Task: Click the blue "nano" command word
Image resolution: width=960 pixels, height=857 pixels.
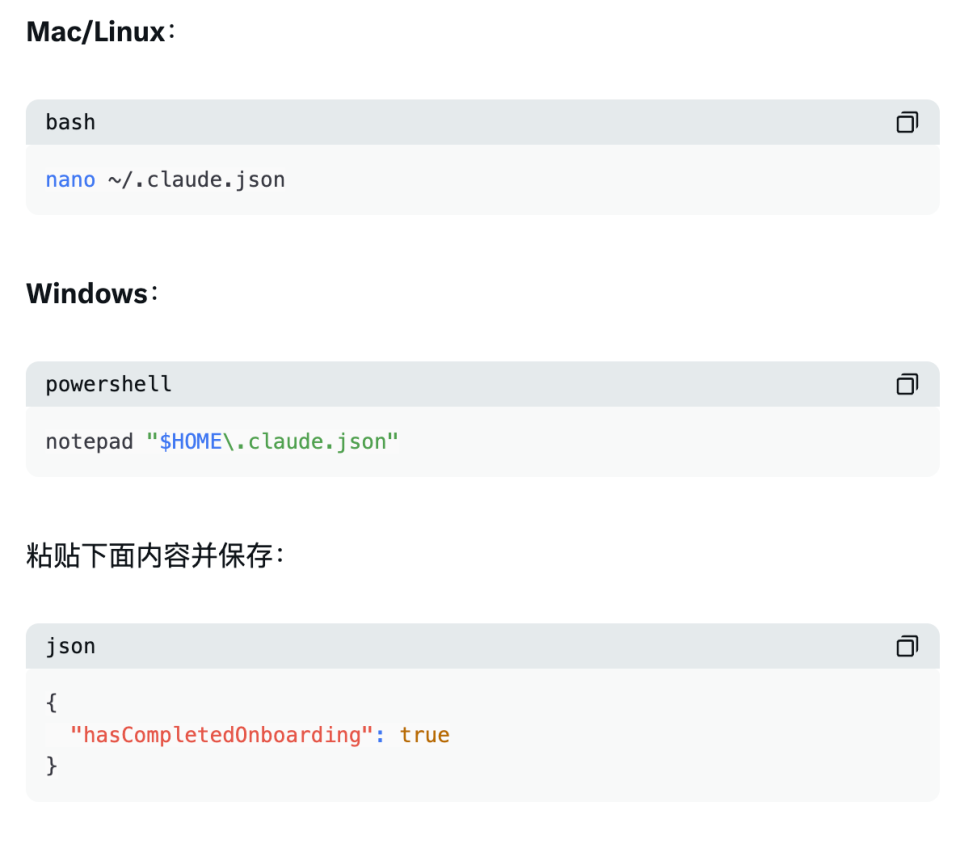Action: [x=70, y=181]
